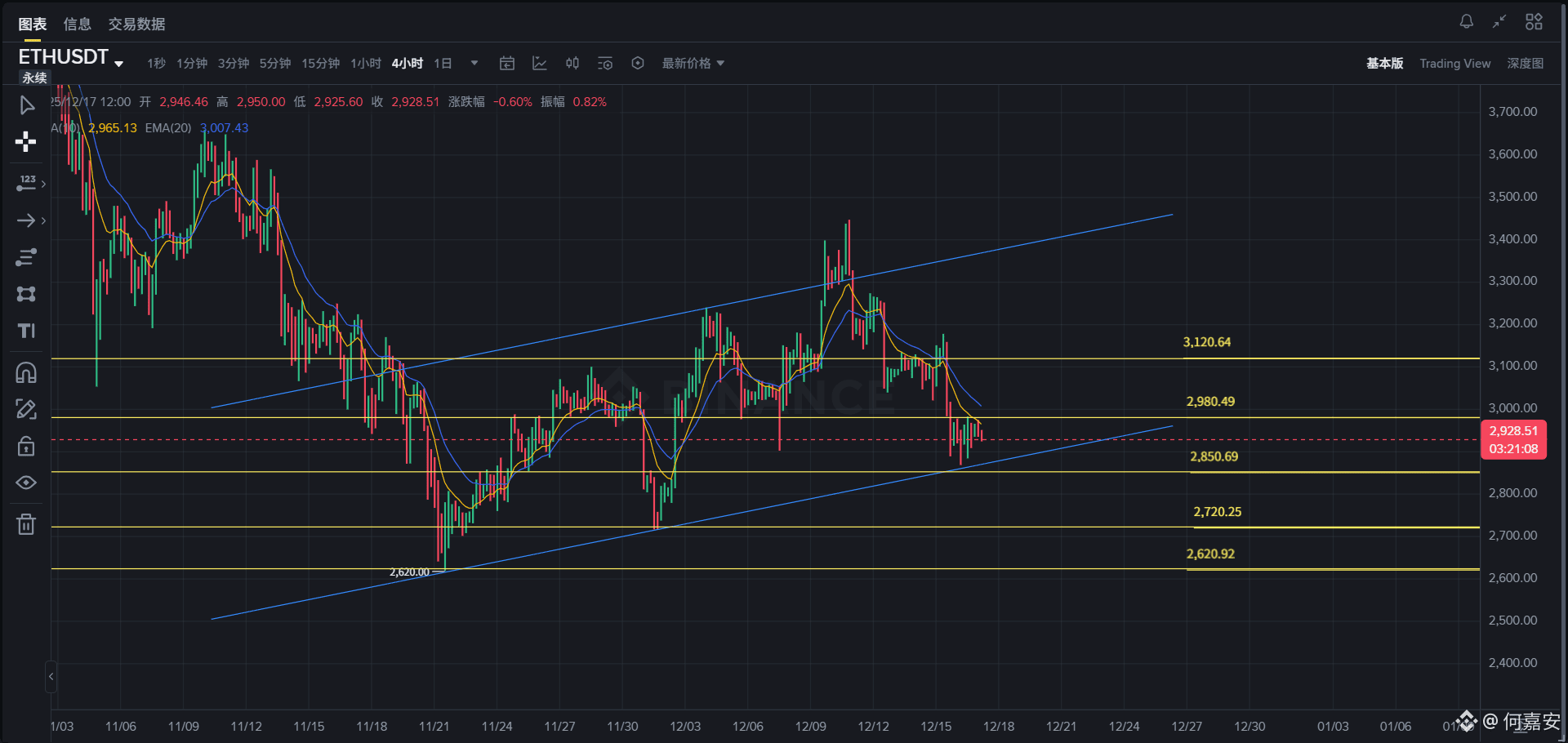
Task: Open the alert bell notifications
Action: (x=1467, y=22)
